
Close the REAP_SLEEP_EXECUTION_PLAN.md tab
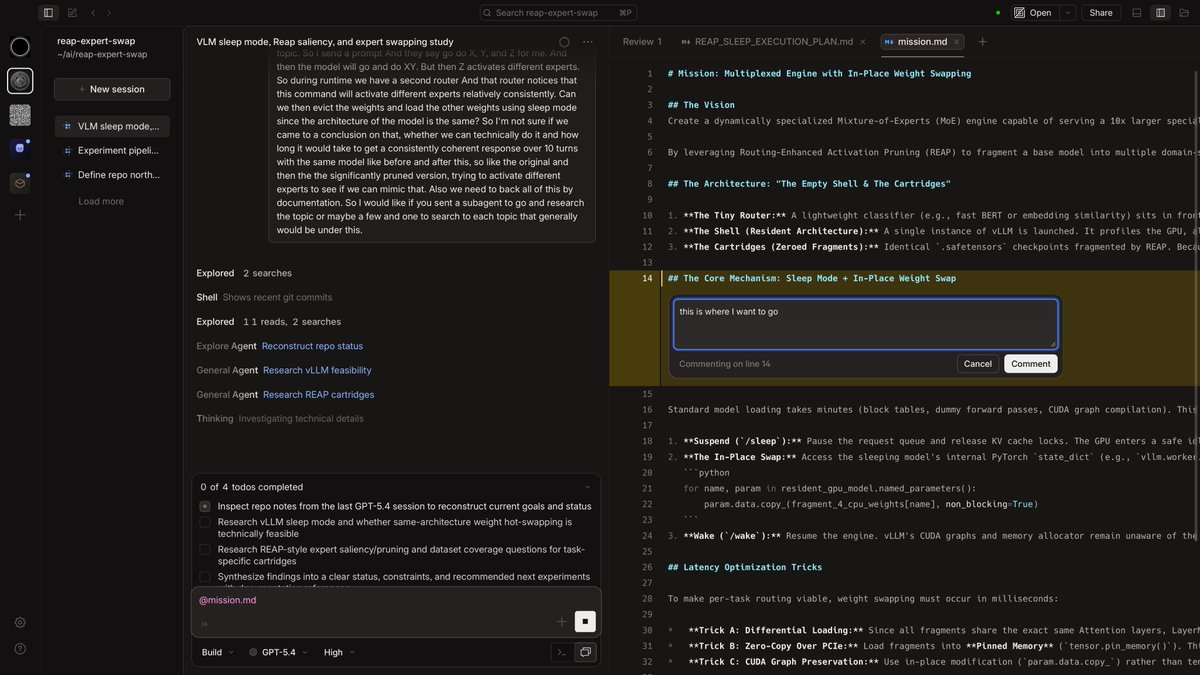(864, 42)
